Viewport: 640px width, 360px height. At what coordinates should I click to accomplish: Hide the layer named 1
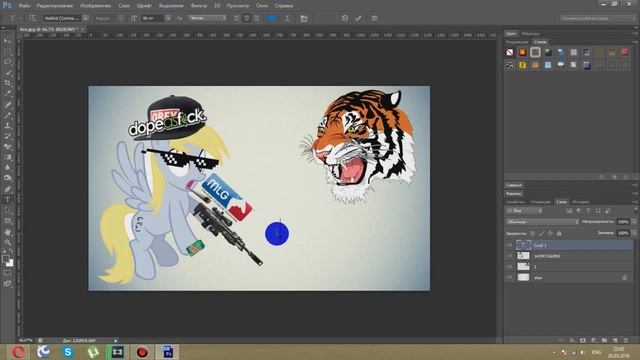click(x=509, y=267)
